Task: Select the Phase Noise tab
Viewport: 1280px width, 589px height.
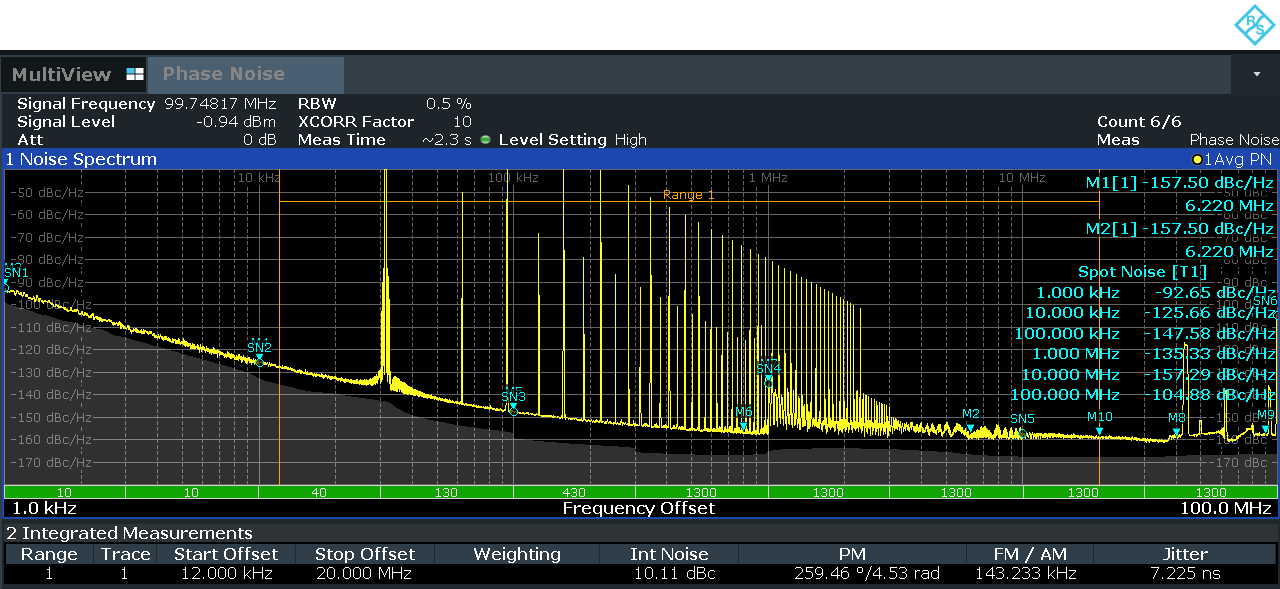Action: [224, 74]
